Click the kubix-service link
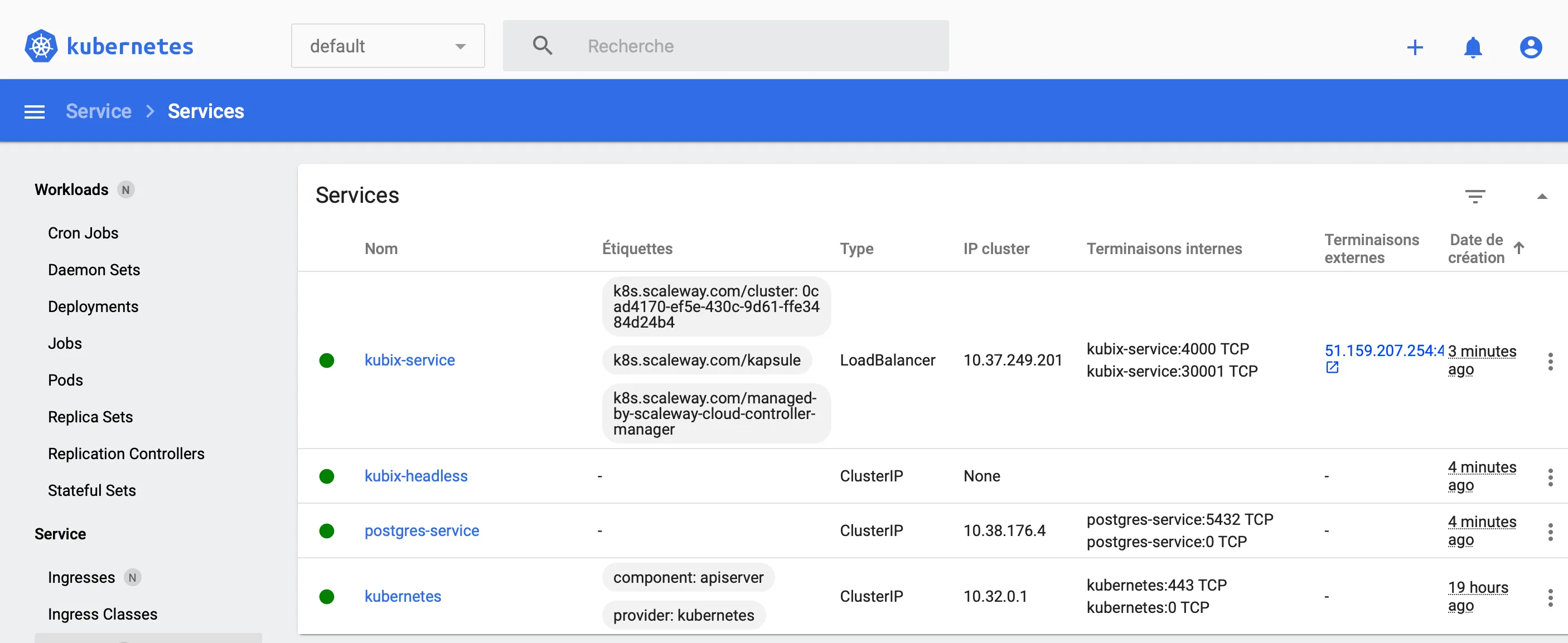Screen dimensions: 1568x643 tap(409, 359)
